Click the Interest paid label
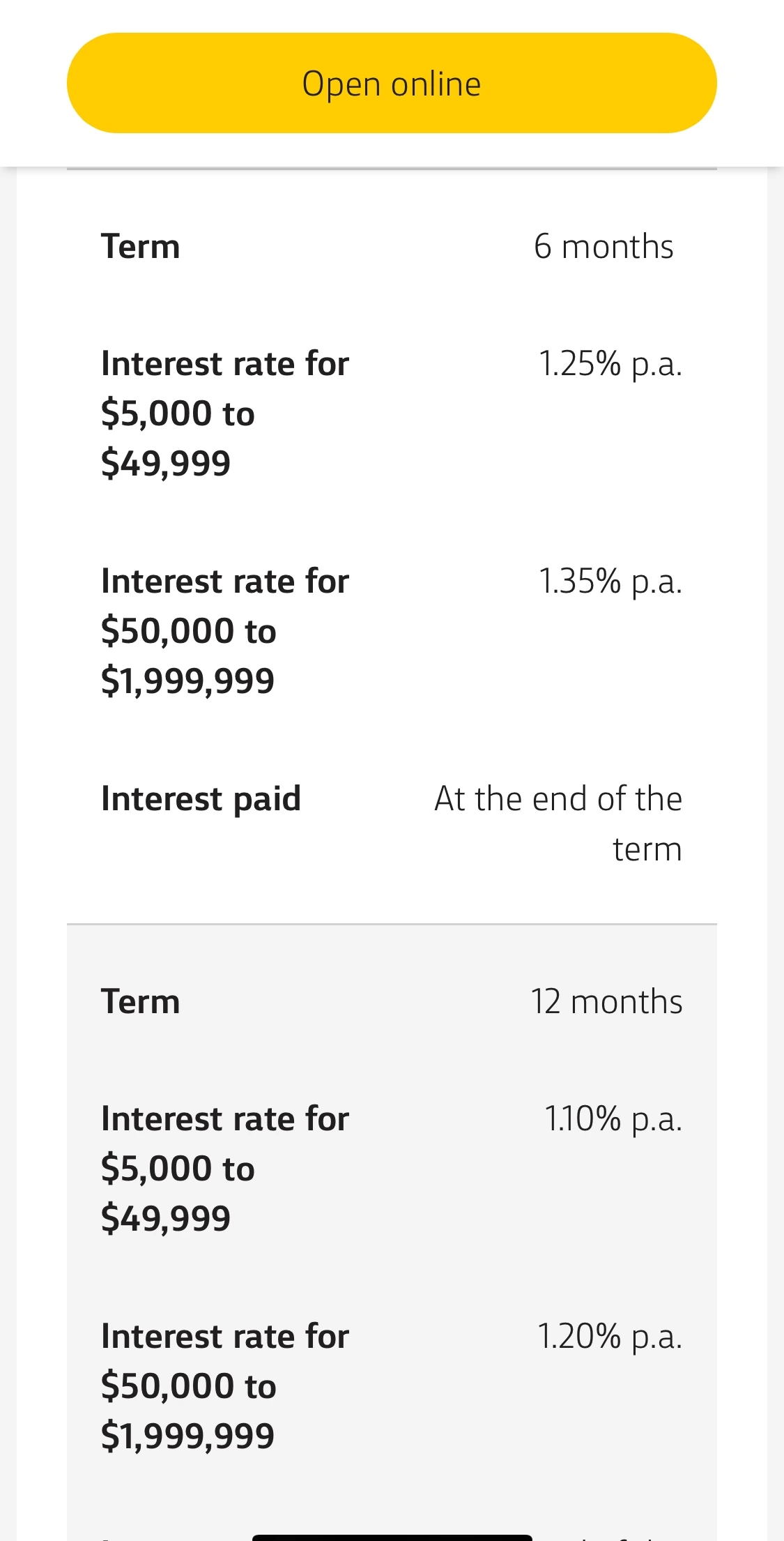This screenshot has height=1541, width=784. pyautogui.click(x=201, y=799)
